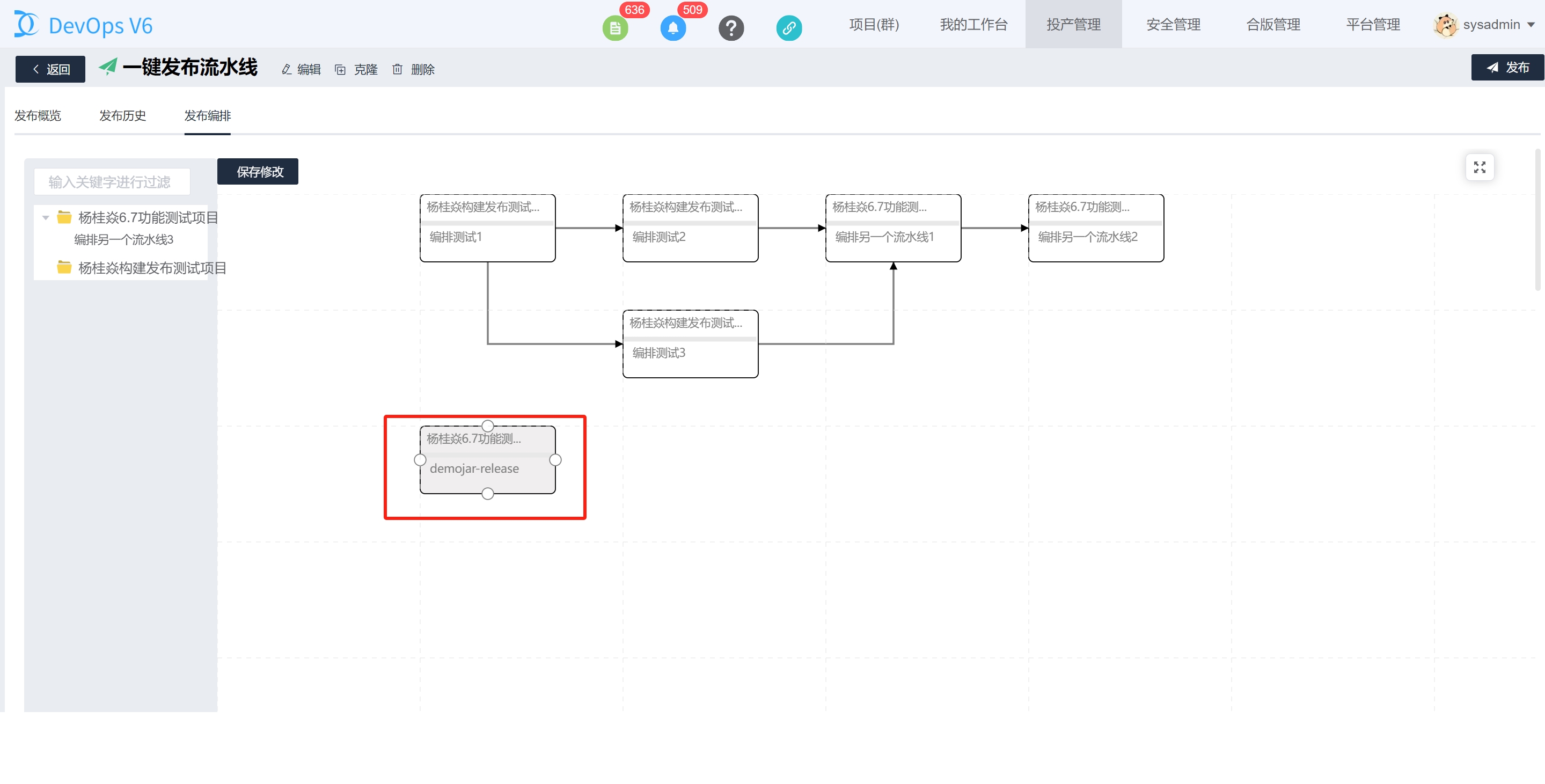
Task: Click the 编辑 pencil edit icon
Action: [287, 70]
